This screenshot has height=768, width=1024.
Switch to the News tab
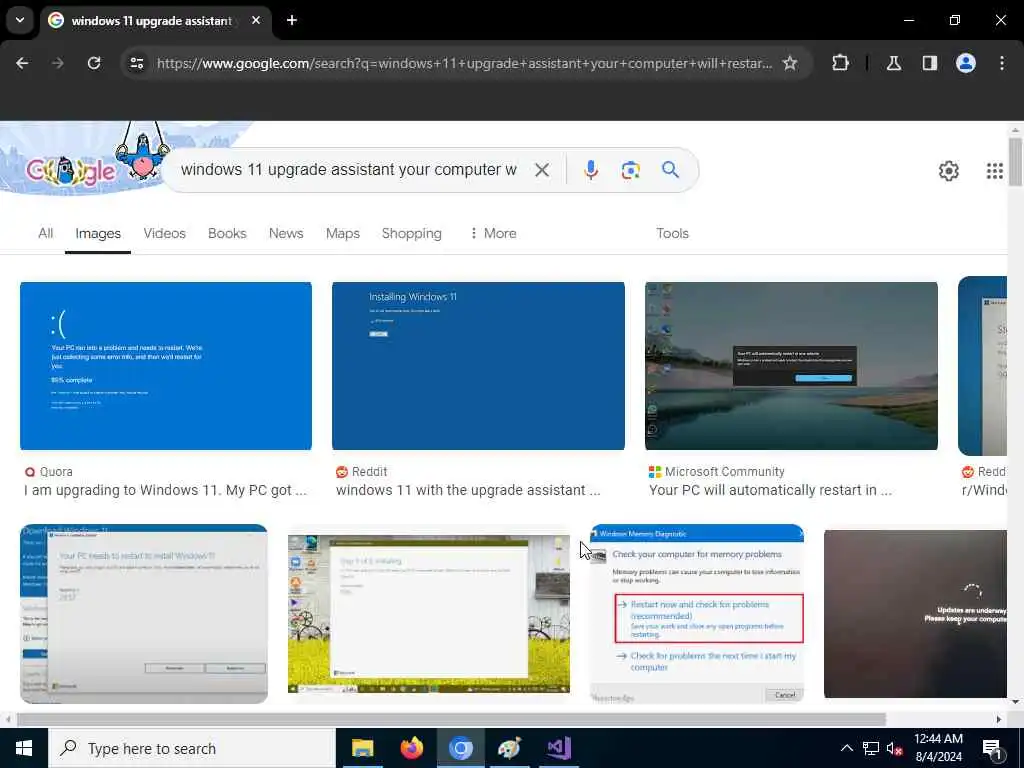286,234
